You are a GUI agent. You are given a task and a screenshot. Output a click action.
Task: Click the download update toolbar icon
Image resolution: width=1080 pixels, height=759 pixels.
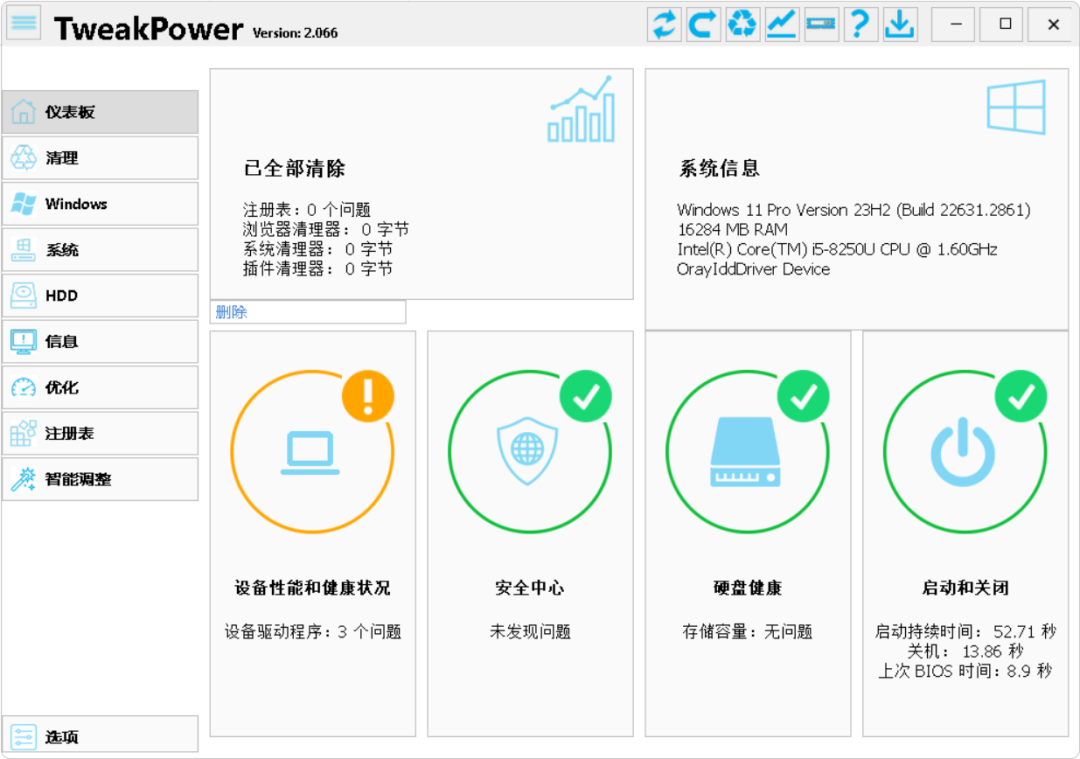(900, 24)
